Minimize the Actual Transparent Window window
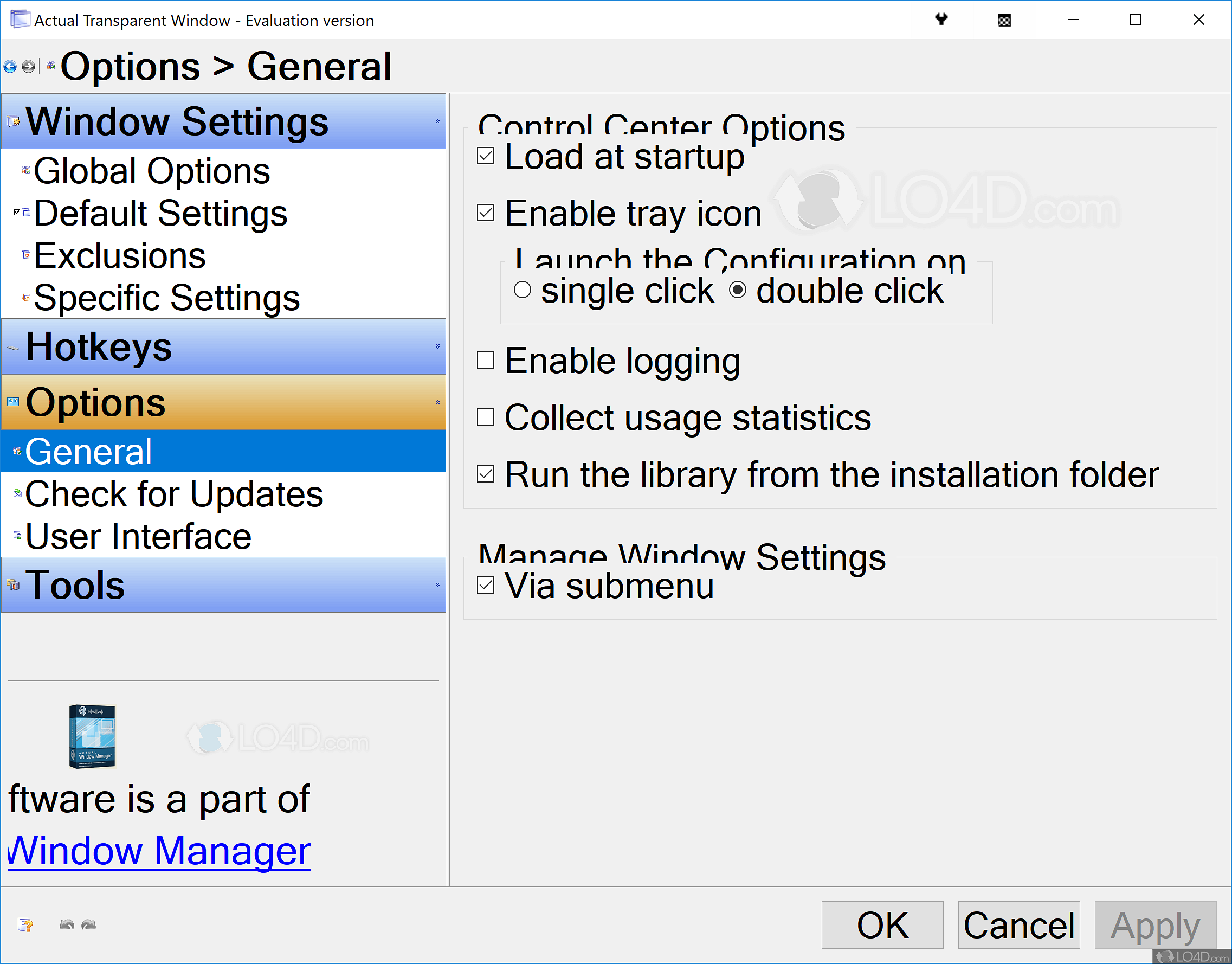The image size is (1232, 964). [x=1073, y=20]
